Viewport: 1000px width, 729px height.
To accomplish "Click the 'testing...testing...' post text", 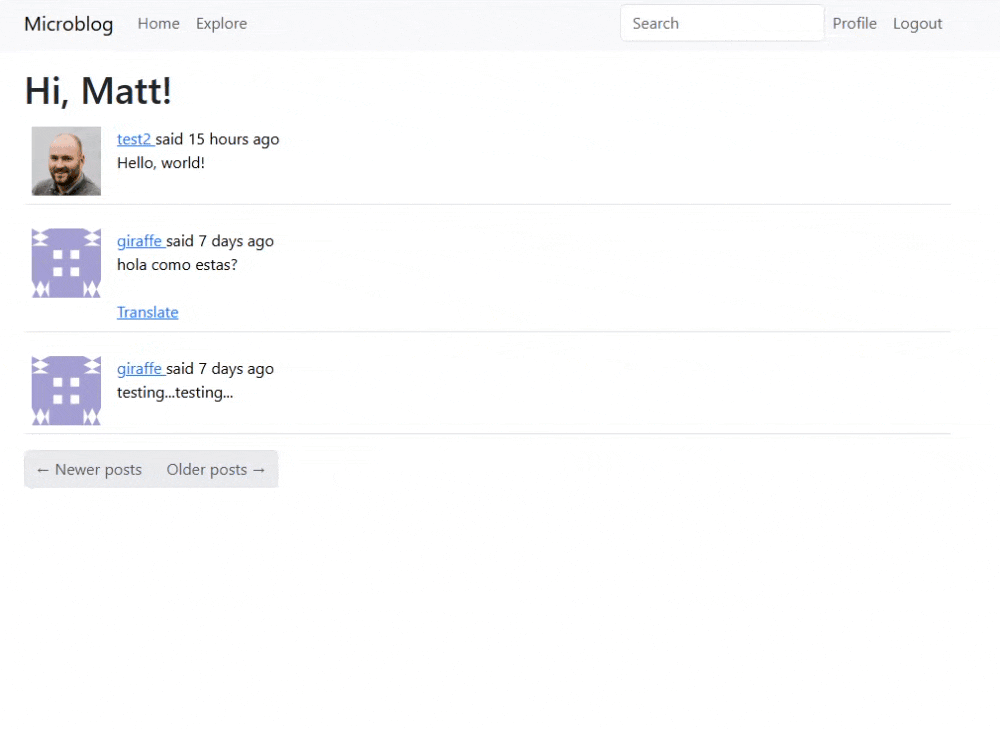I will pos(174,393).
